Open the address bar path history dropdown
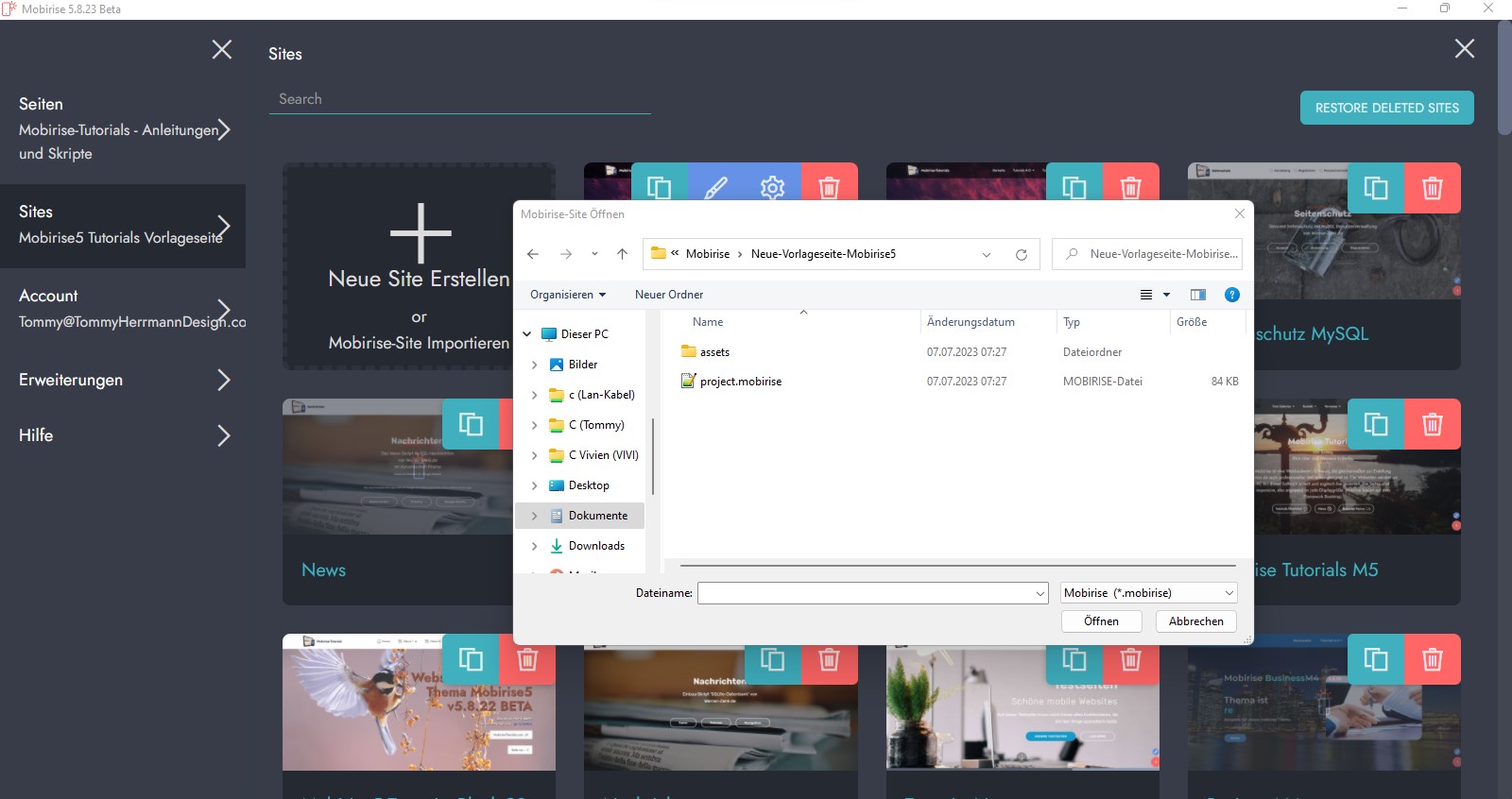Screen dimensions: 1512x799 (987, 254)
